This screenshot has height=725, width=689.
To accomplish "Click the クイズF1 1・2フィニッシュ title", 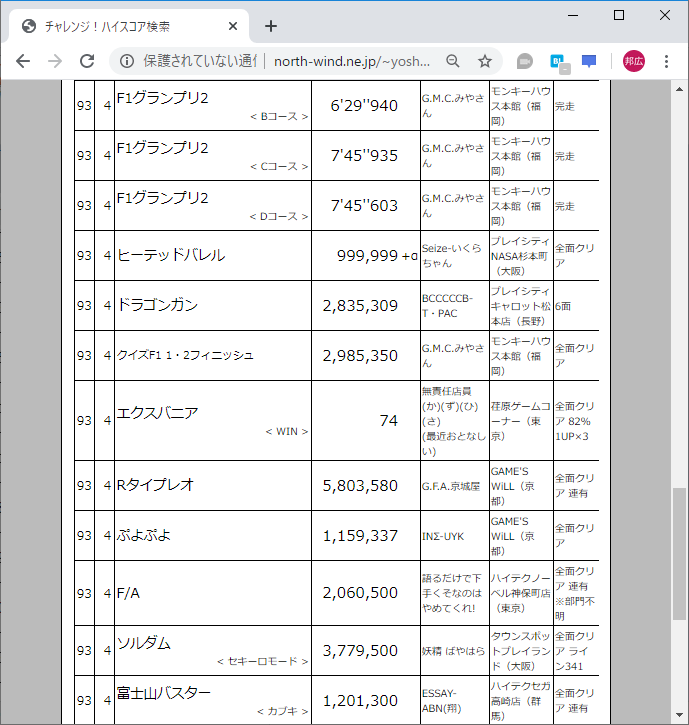I will coord(185,355).
